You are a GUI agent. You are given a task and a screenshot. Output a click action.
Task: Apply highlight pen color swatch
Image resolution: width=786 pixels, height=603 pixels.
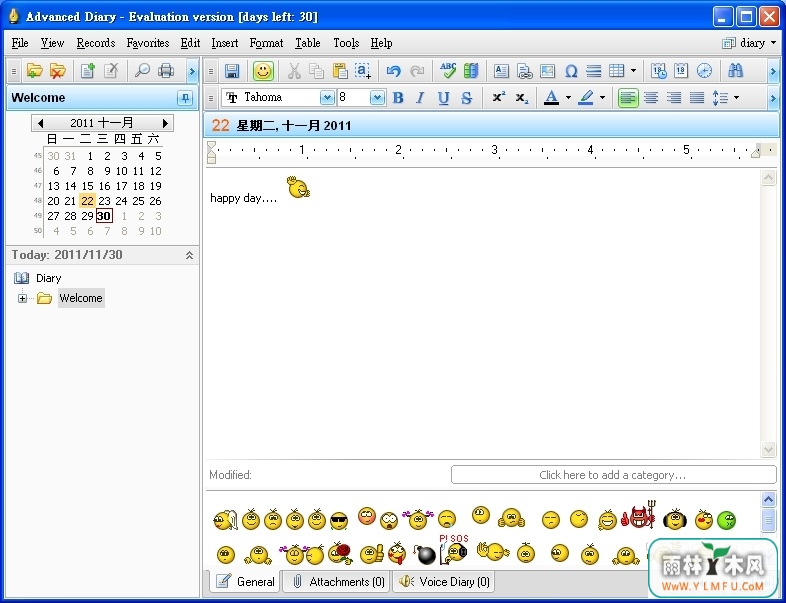[585, 98]
